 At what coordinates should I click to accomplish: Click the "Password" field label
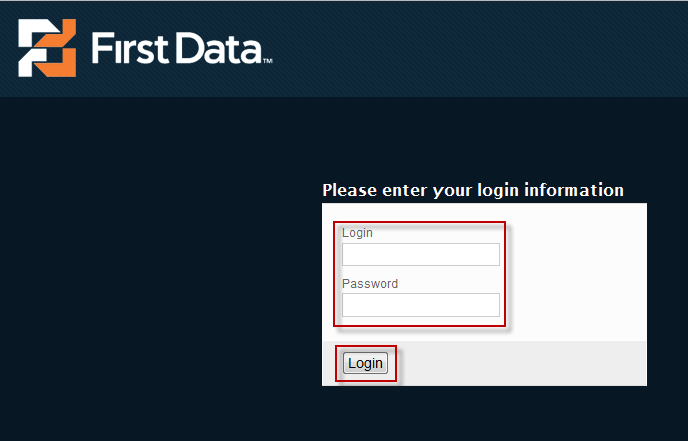370,283
